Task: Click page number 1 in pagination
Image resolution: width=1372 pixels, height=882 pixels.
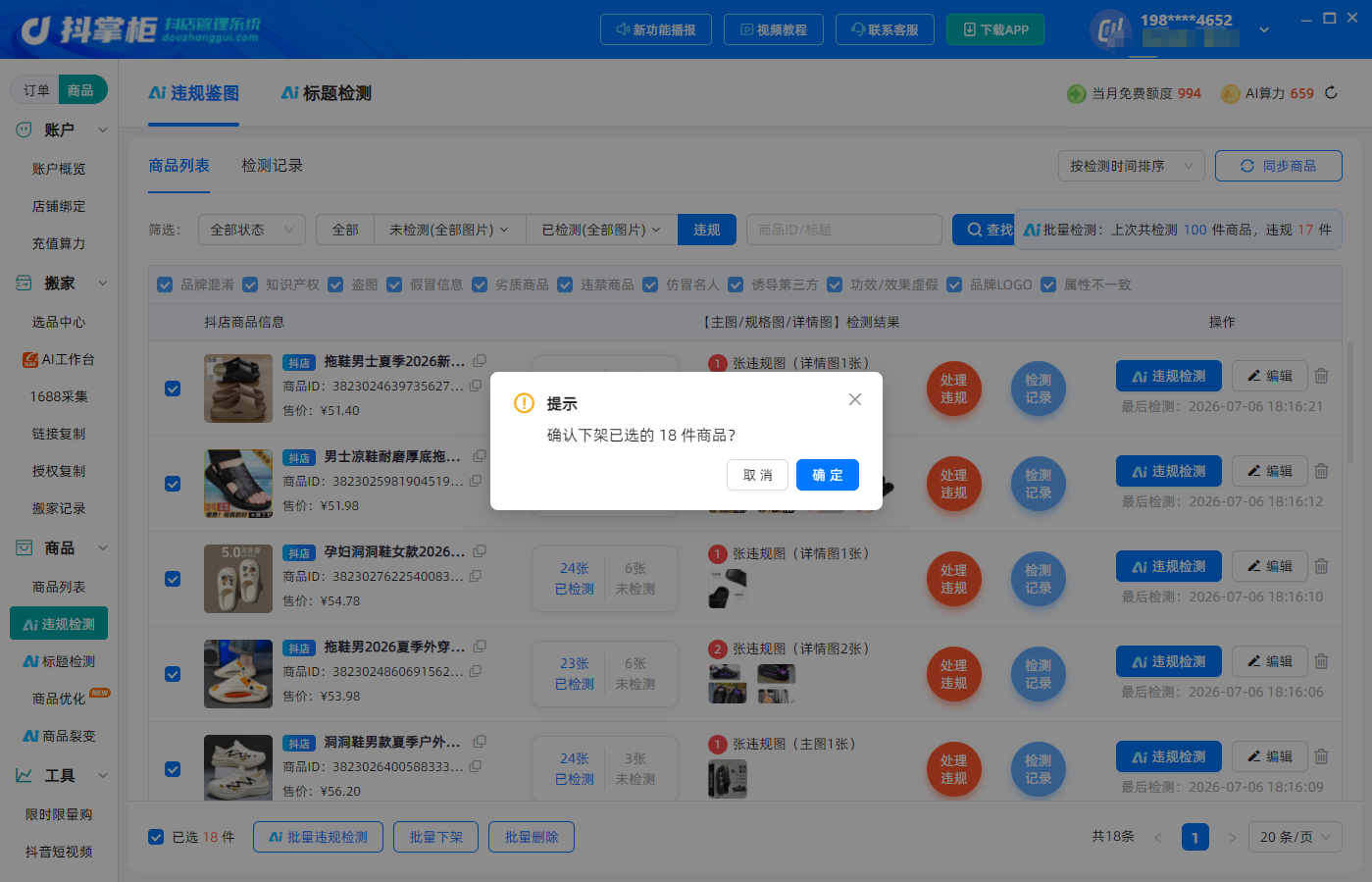Action: (x=1195, y=837)
